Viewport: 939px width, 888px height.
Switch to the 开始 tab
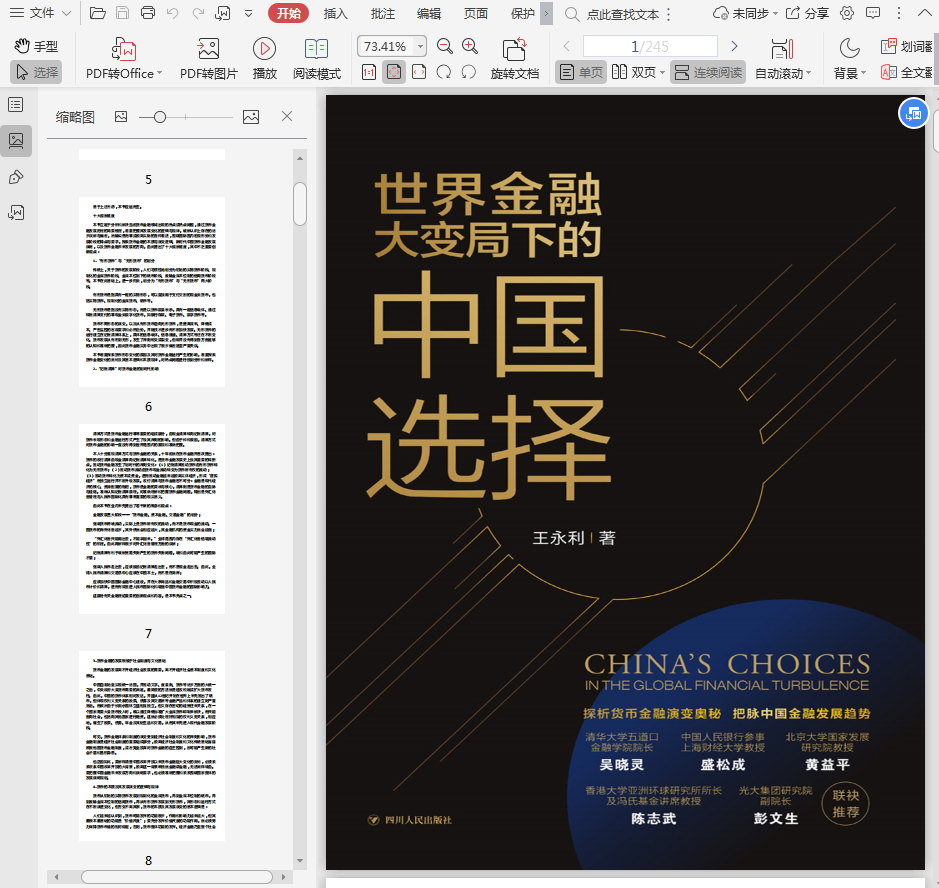288,13
